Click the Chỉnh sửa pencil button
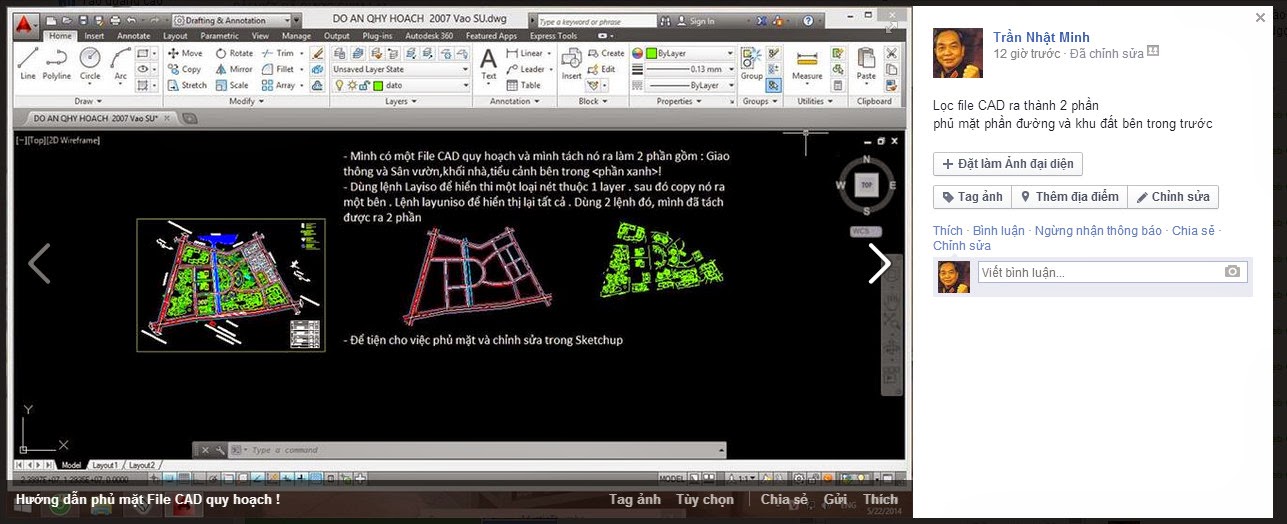Image resolution: width=1287 pixels, height=524 pixels. click(1173, 197)
